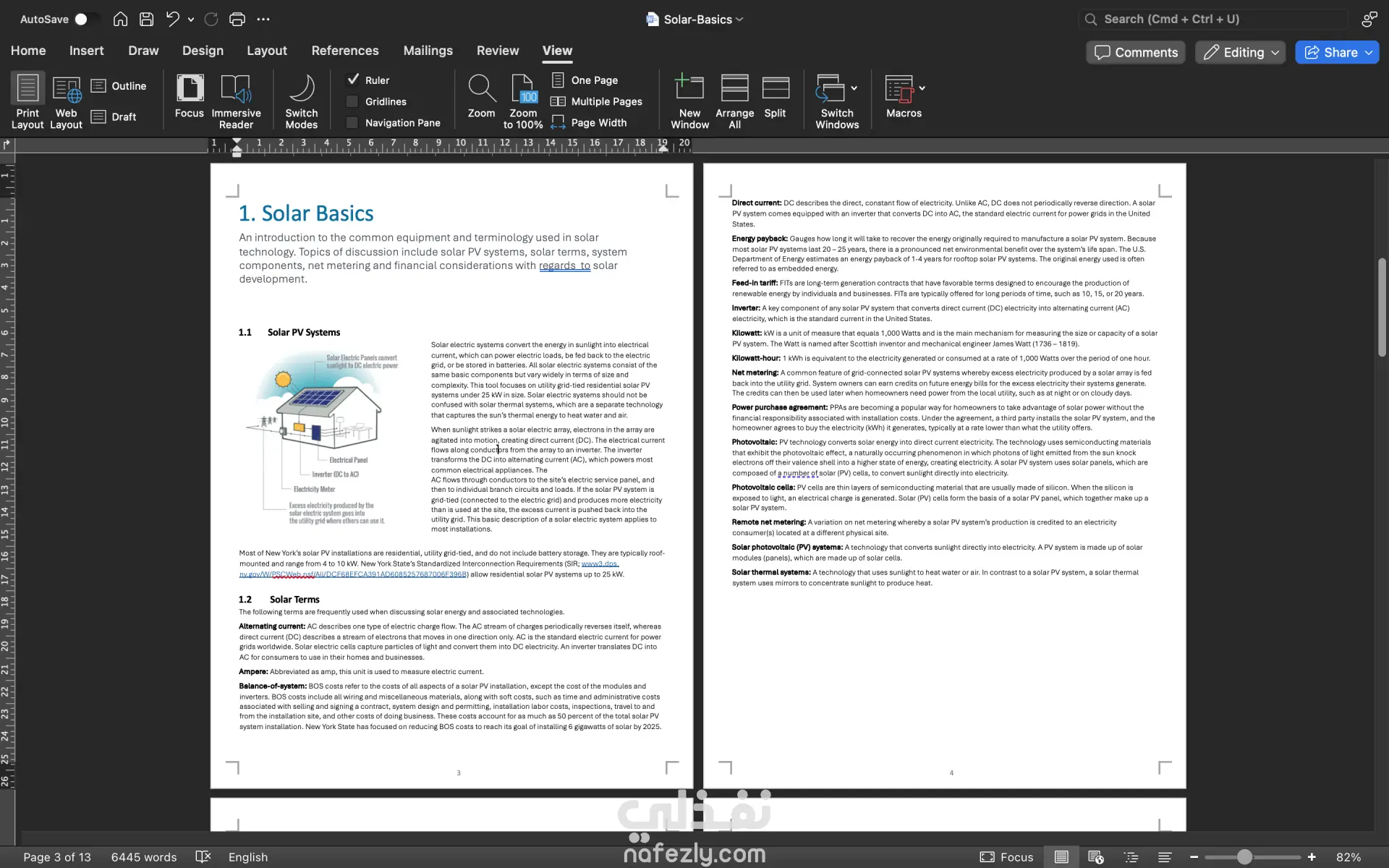The width and height of the screenshot is (1389, 868).
Task: Click the zoom slider in status bar
Action: tap(1244, 857)
